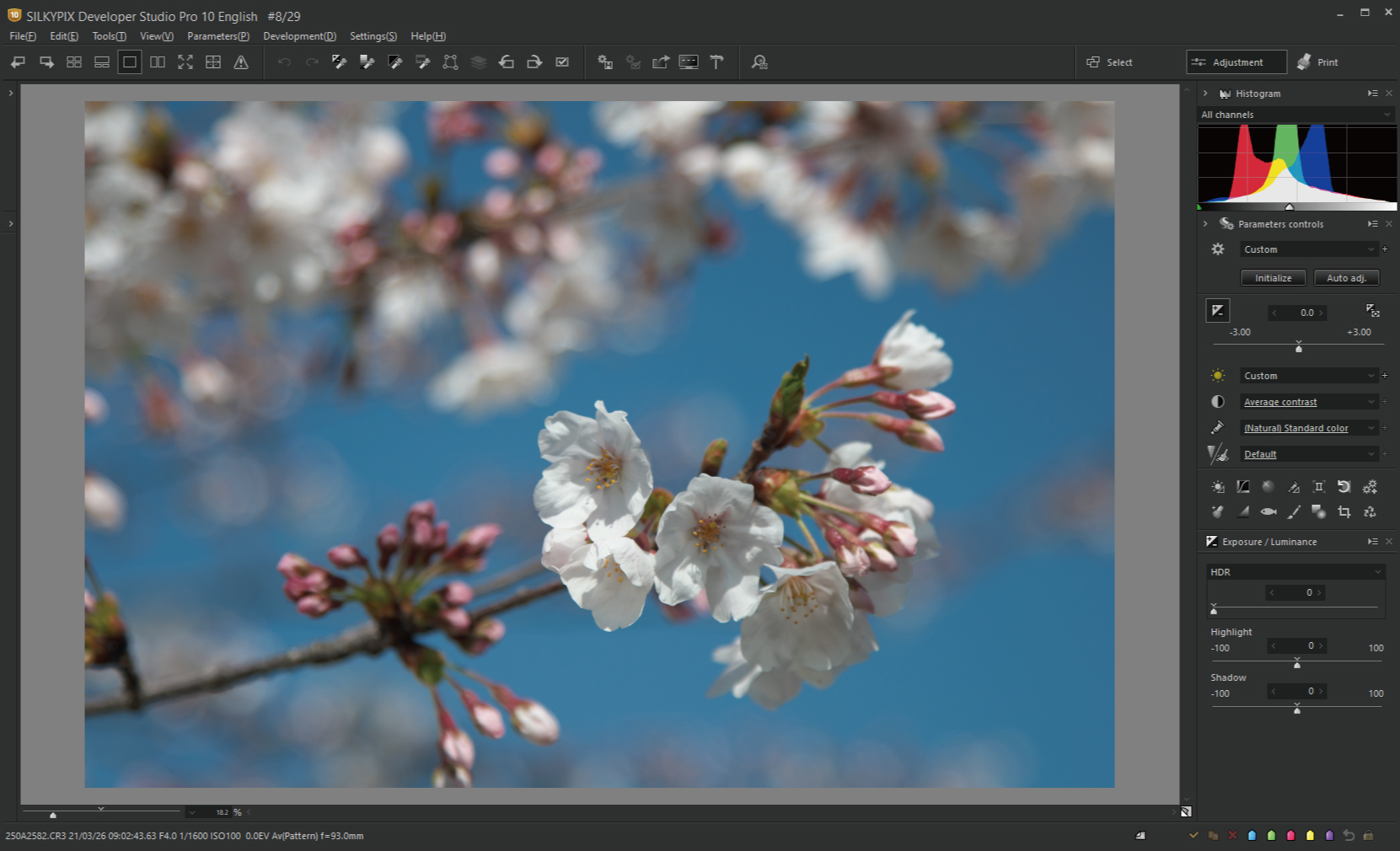Open auto exposure bias camera icon
1400x851 pixels.
coord(1372,311)
